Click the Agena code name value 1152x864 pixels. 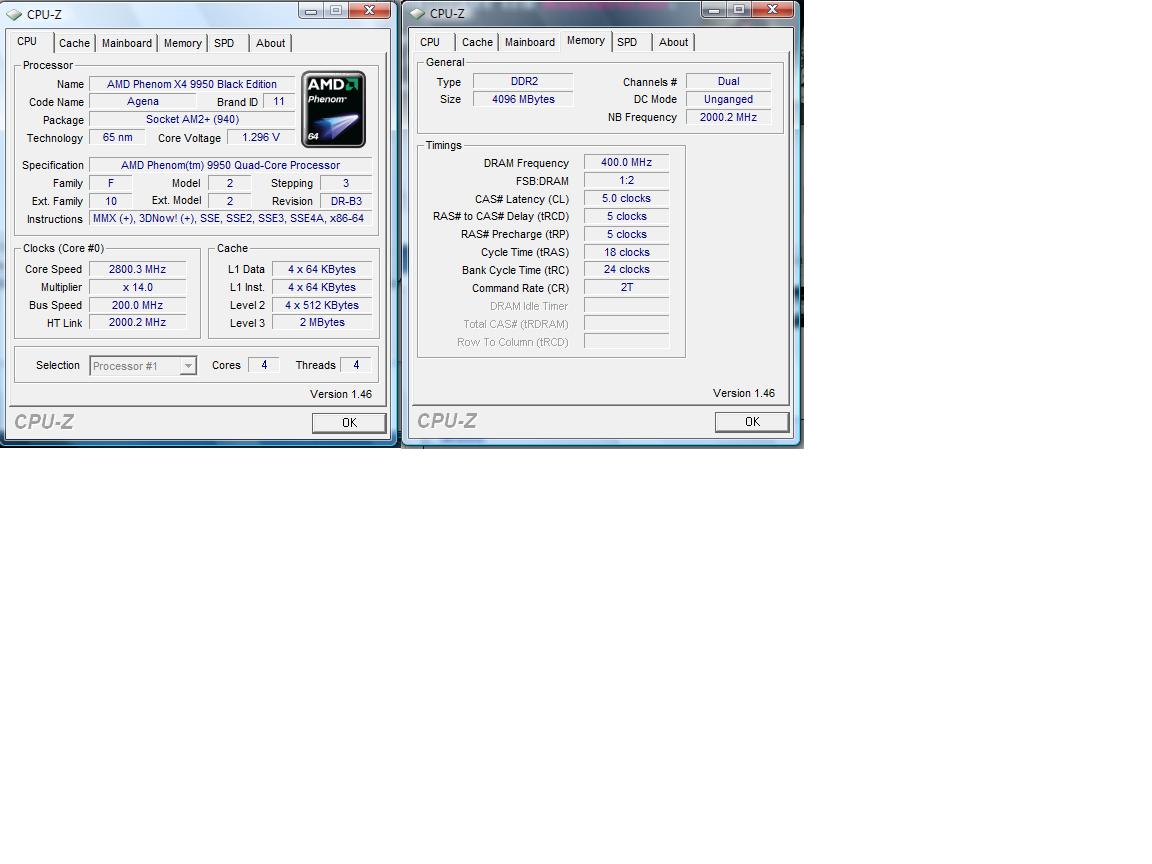coord(143,101)
